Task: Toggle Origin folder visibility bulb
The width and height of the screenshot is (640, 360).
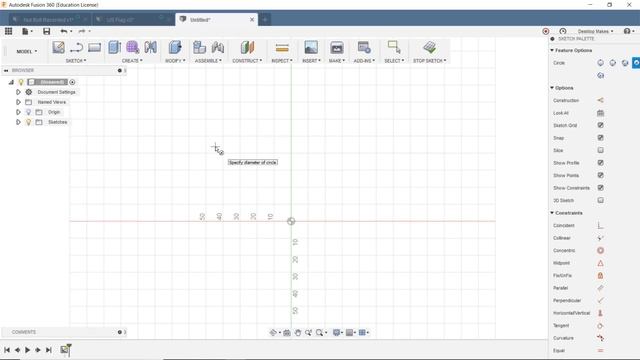Action: click(x=28, y=112)
